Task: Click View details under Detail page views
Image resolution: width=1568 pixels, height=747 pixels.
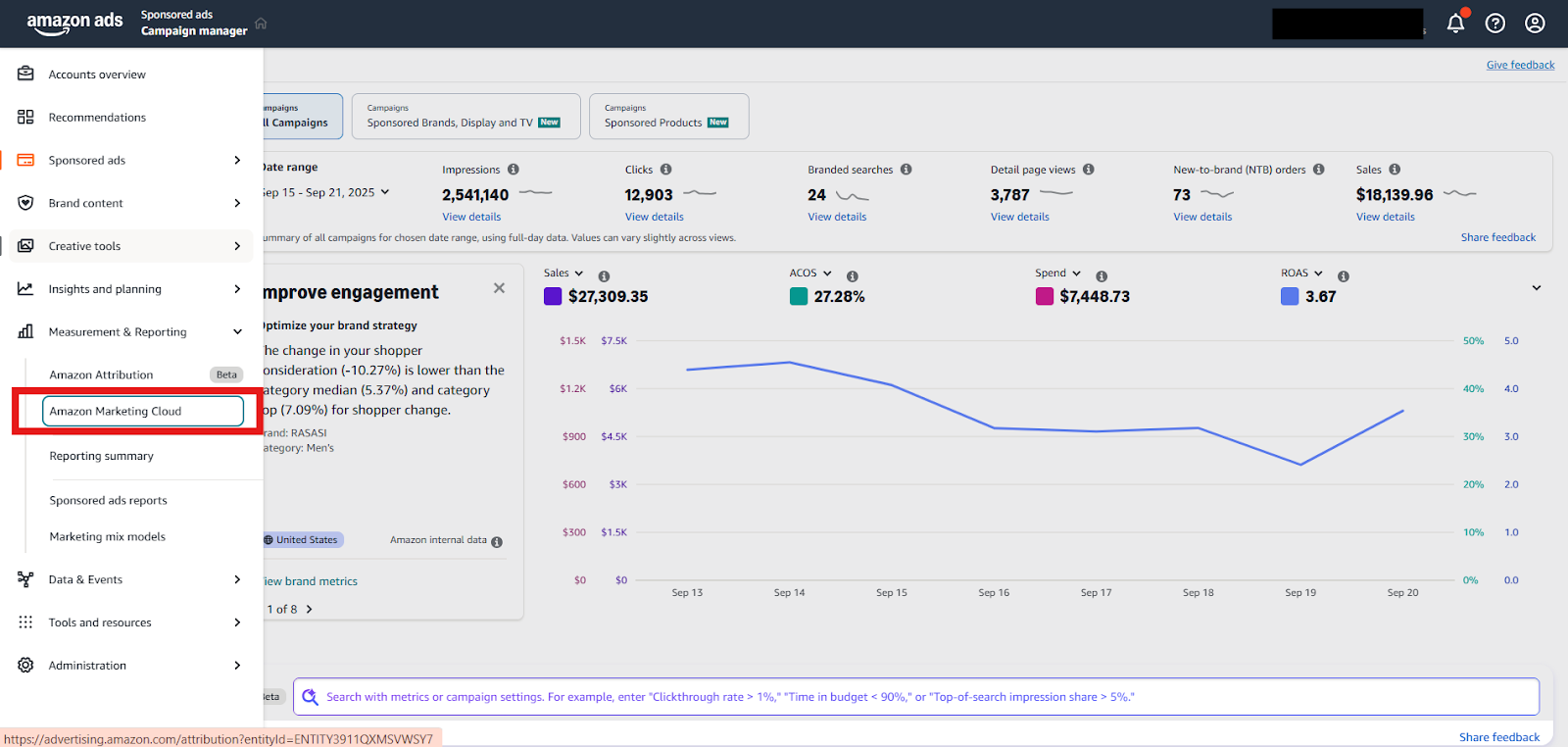Action: [1020, 217]
